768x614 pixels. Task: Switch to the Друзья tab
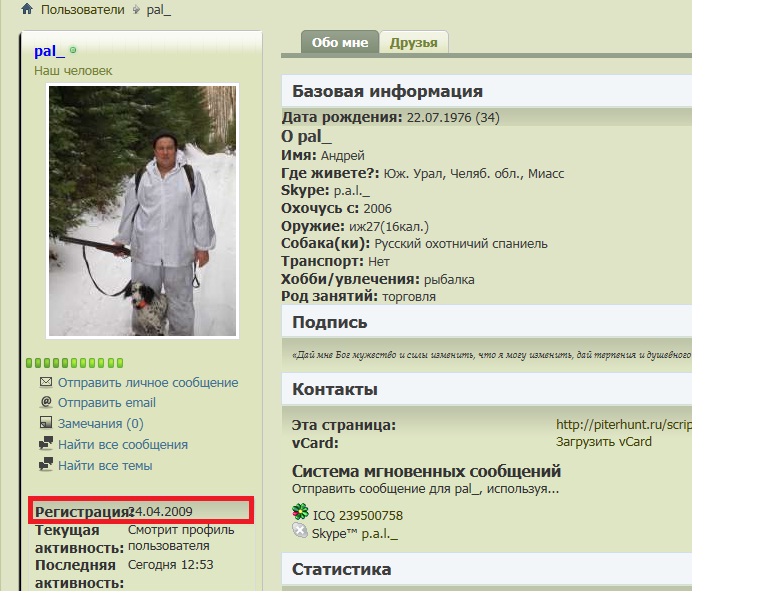[x=414, y=42]
